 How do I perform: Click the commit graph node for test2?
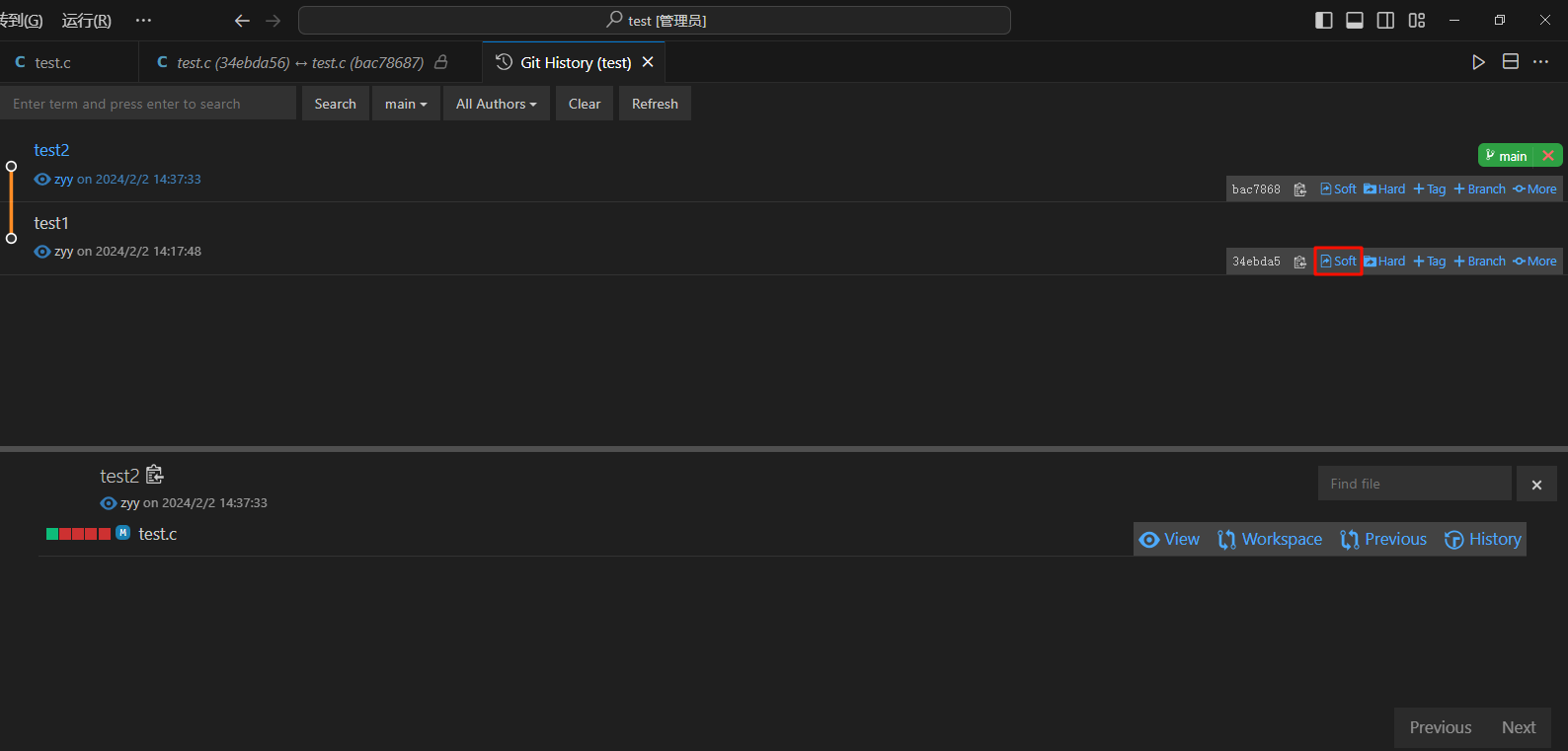(12, 166)
